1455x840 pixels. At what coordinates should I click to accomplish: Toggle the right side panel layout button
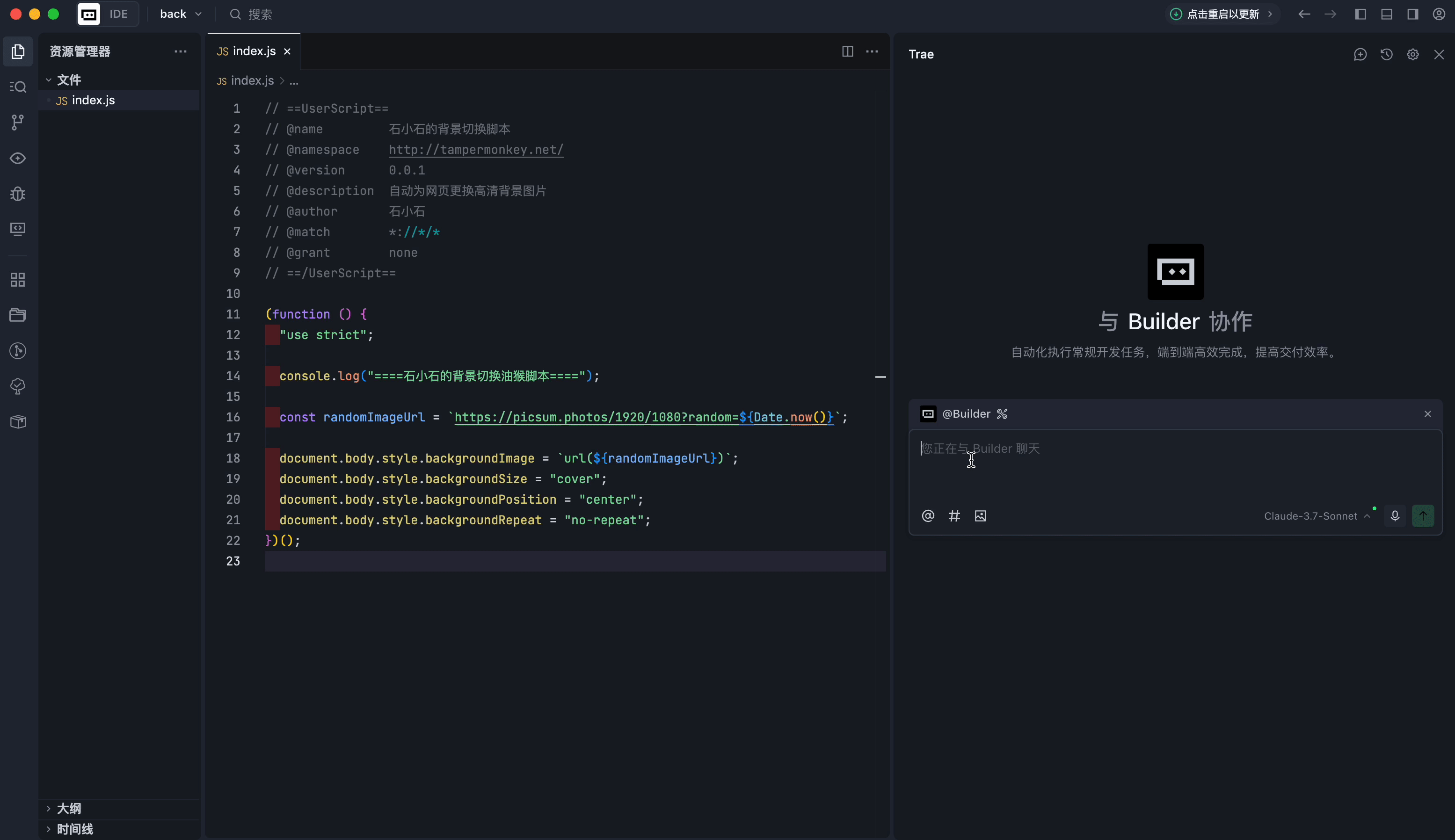click(x=1412, y=14)
